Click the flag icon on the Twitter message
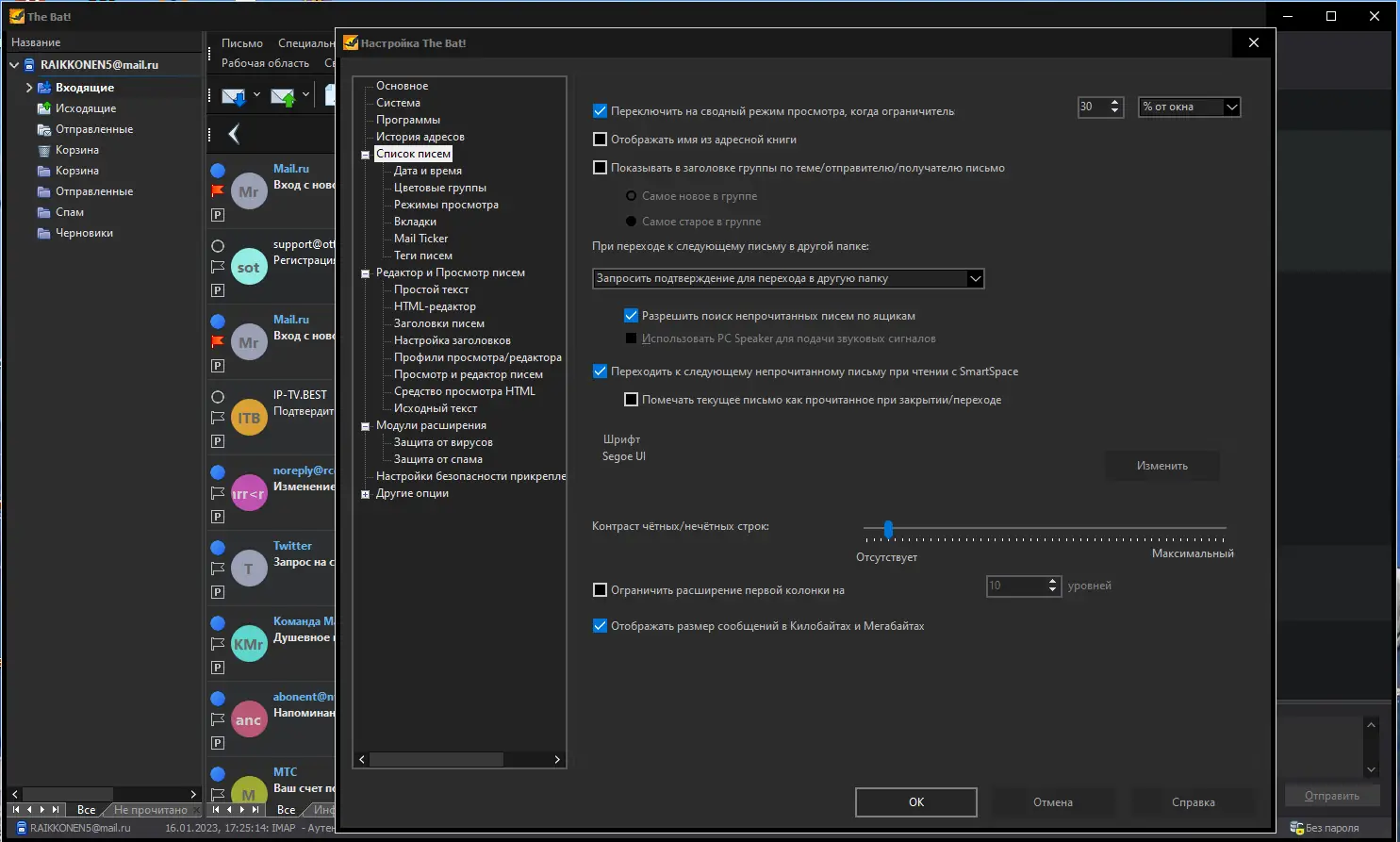Viewport: 1400px width, 842px height. pos(218,569)
